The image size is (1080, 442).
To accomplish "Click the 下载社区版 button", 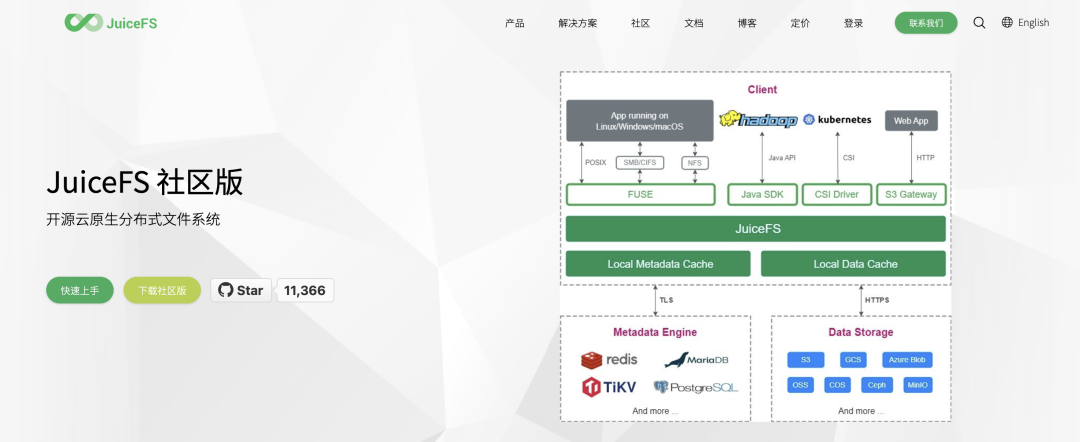I will [162, 291].
